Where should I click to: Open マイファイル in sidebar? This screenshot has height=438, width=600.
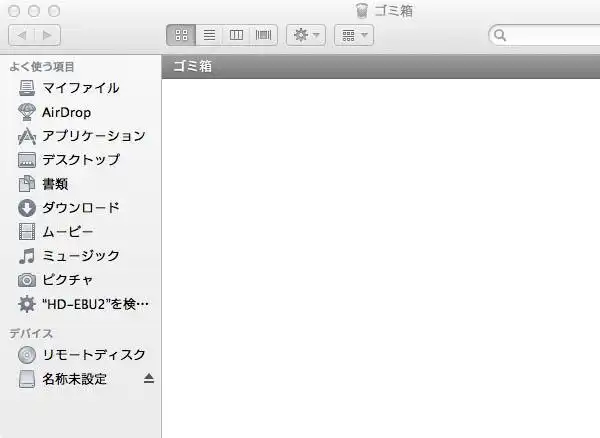pos(80,87)
